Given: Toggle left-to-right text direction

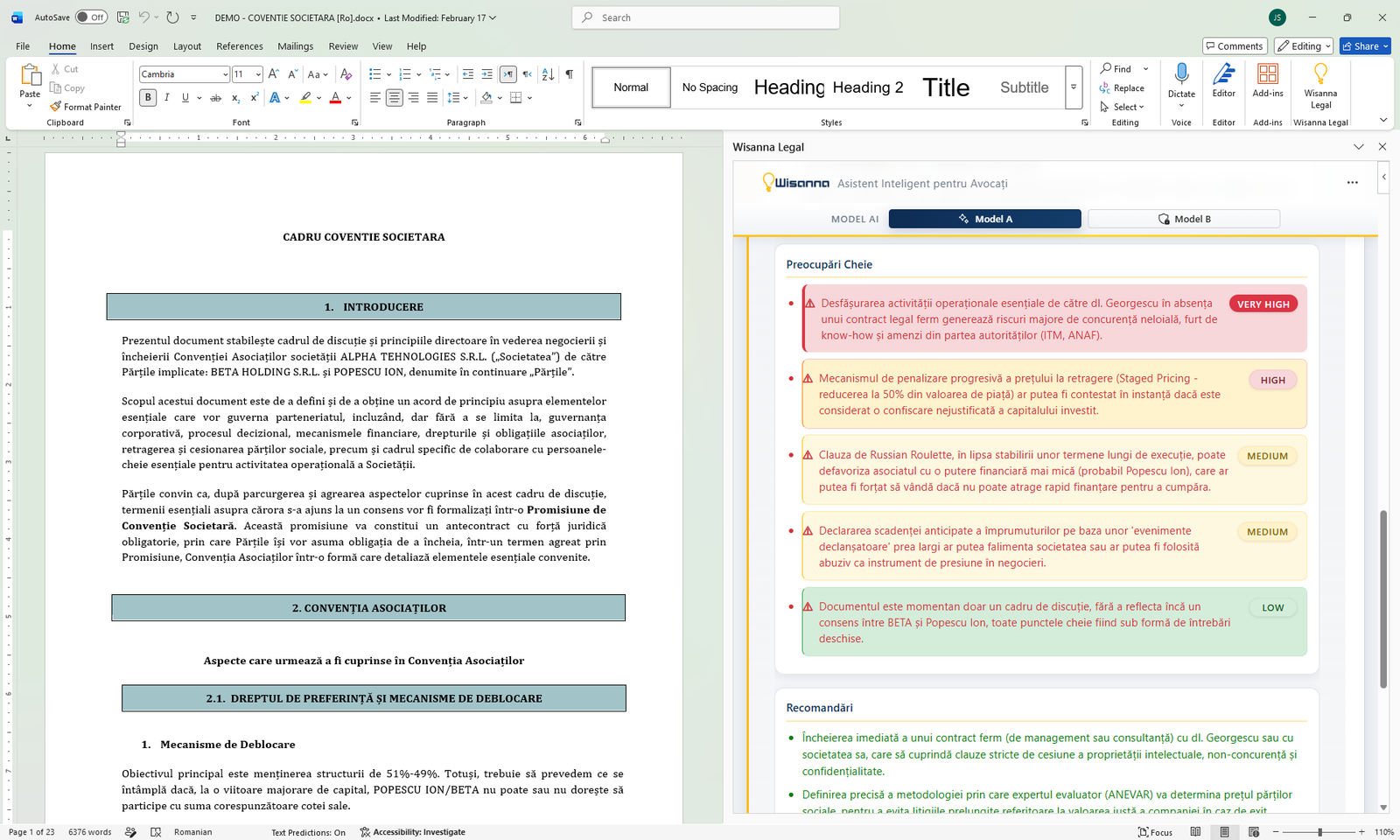Looking at the screenshot, I should tap(508, 74).
